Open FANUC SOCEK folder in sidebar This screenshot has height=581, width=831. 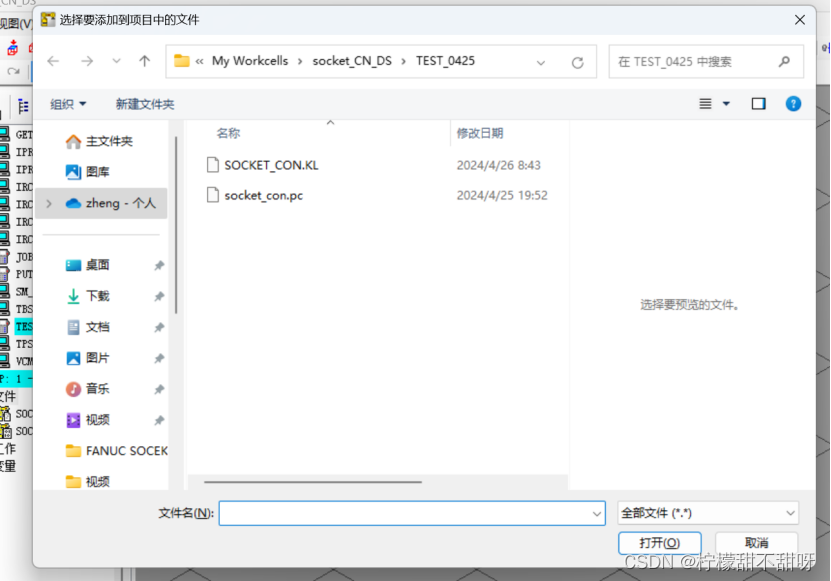(116, 451)
